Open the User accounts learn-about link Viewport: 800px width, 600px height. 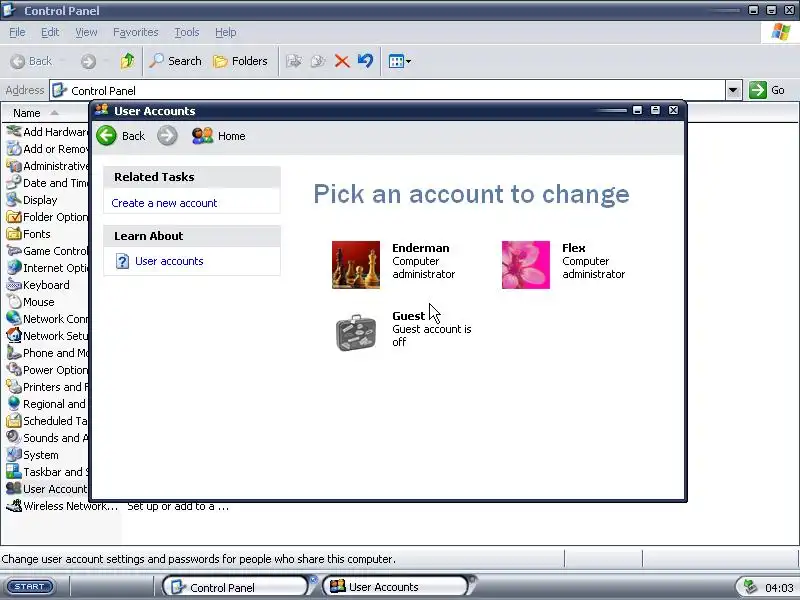(169, 261)
